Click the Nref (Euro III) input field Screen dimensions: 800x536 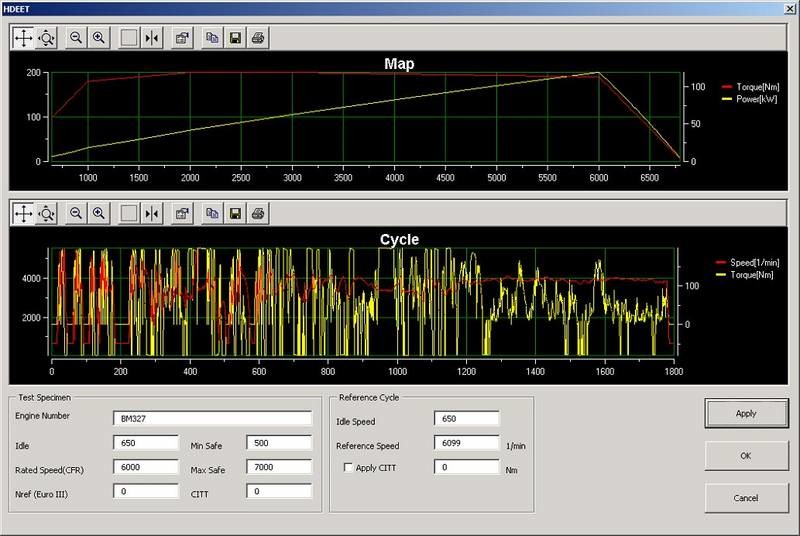click(146, 491)
